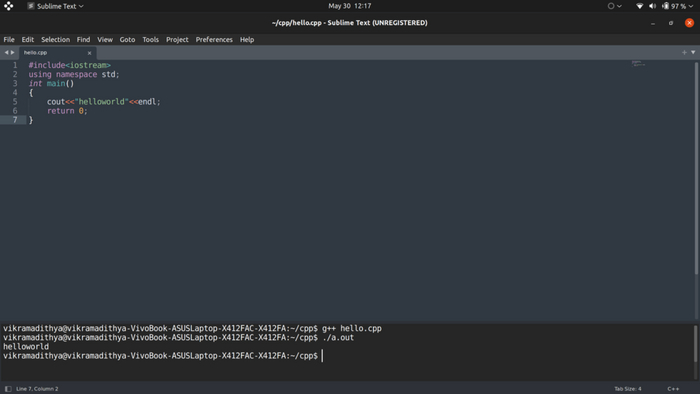Open the Project menu
700x394 pixels.
(177, 39)
